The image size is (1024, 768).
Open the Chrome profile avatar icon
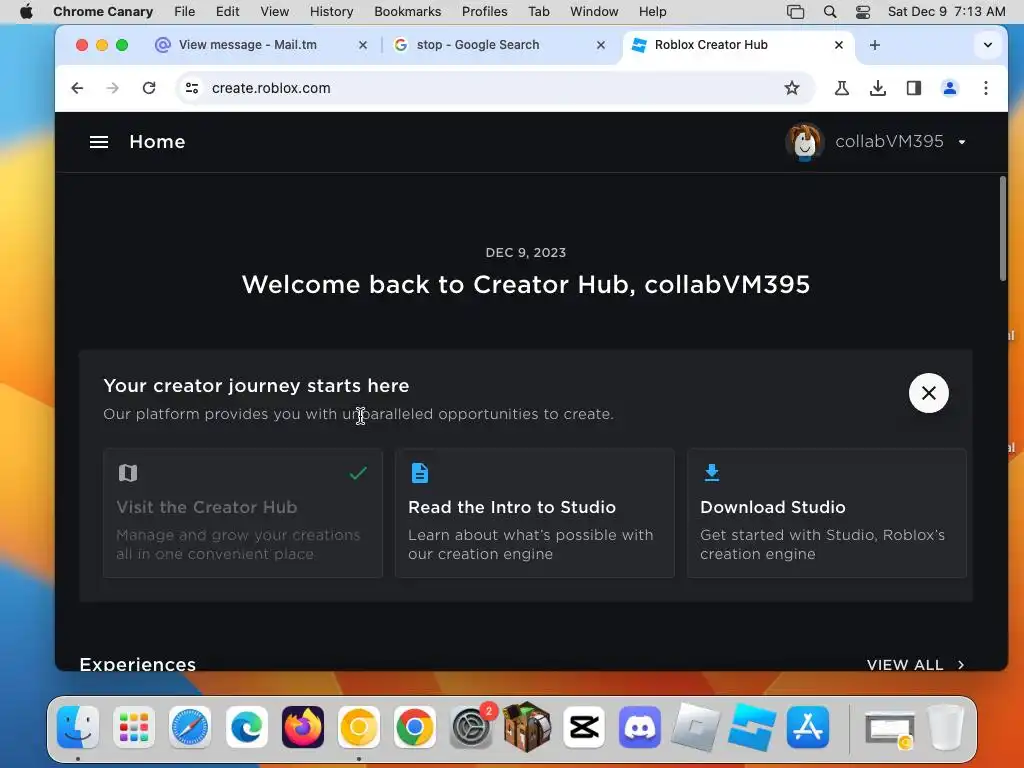(x=950, y=88)
